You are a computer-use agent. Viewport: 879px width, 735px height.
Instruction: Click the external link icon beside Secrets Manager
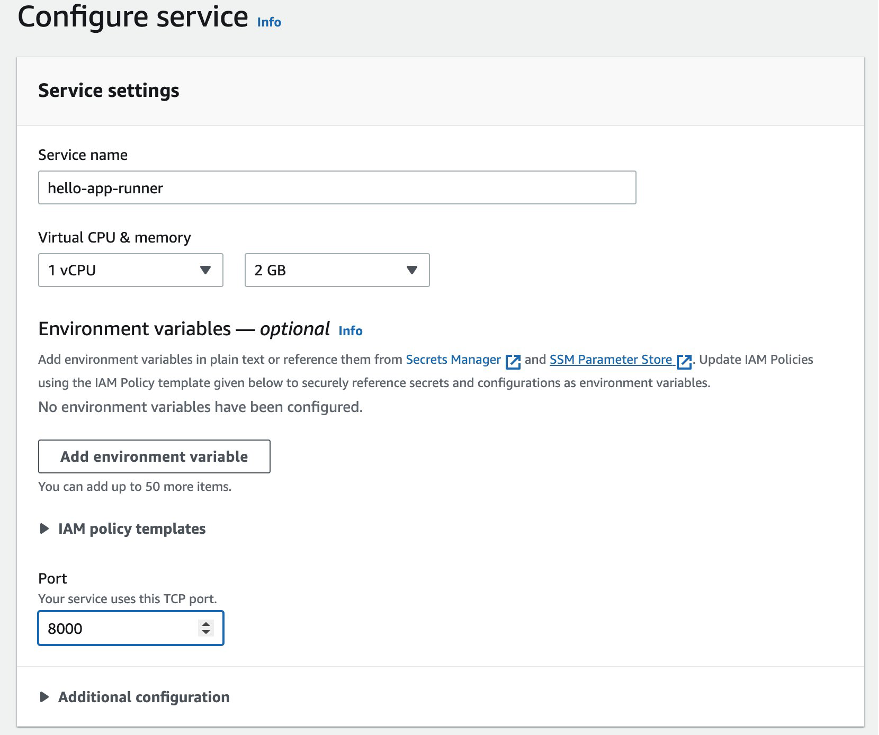click(513, 360)
